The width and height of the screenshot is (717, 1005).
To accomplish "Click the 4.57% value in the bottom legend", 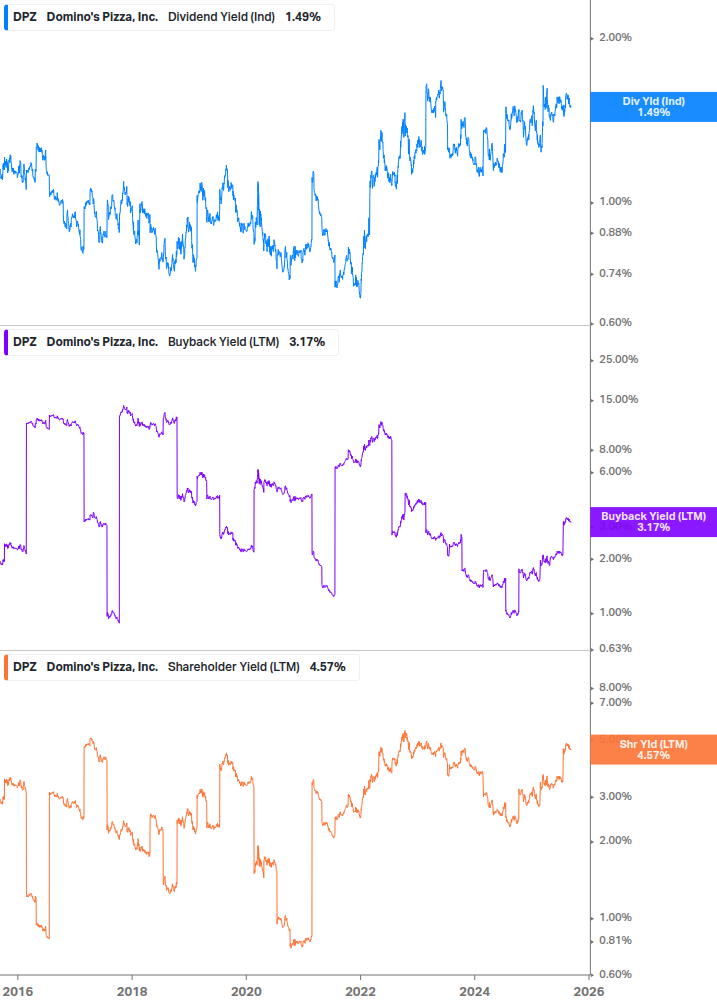I will tap(327, 667).
